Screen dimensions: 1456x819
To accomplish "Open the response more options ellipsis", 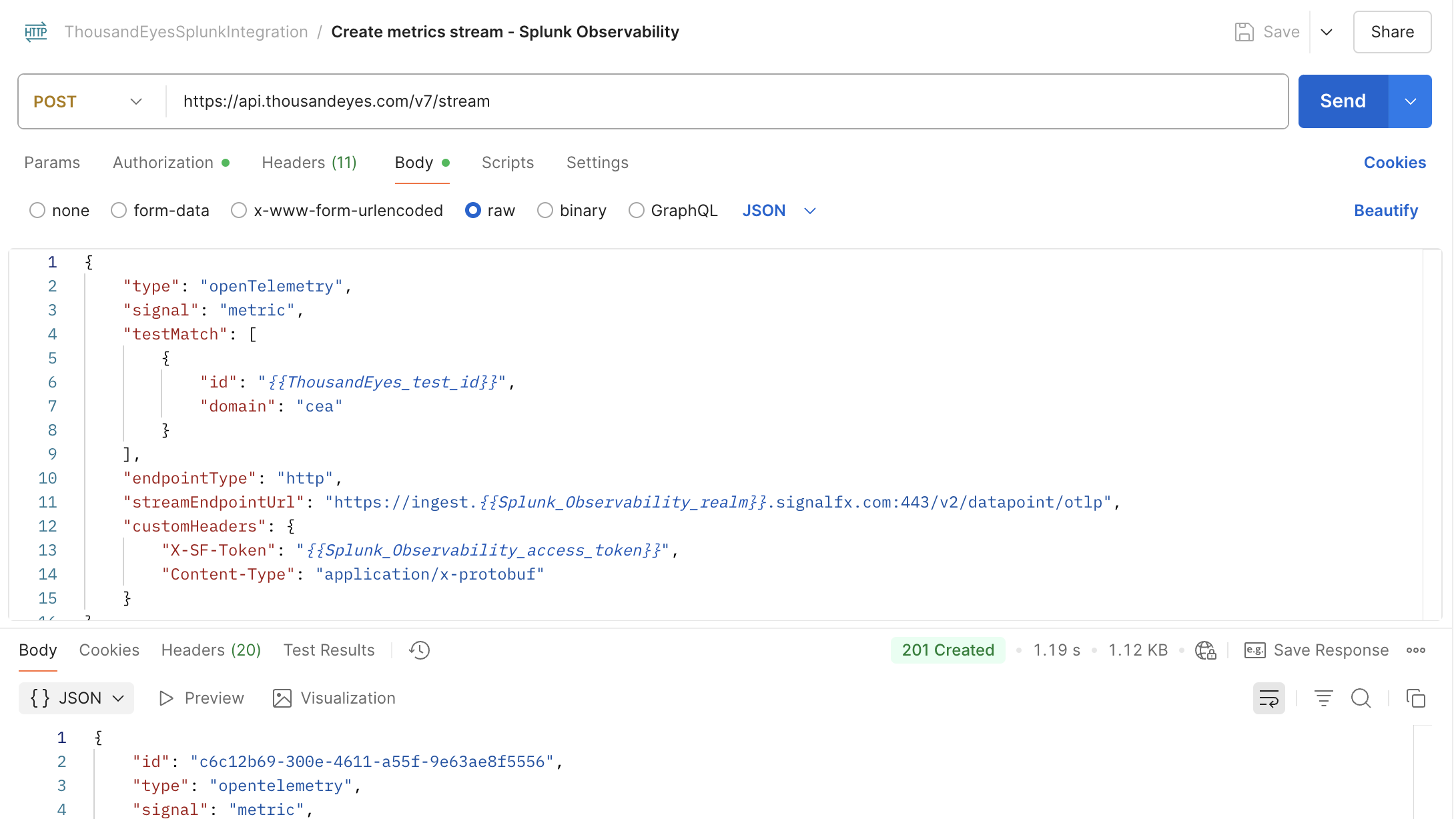I will [1416, 650].
